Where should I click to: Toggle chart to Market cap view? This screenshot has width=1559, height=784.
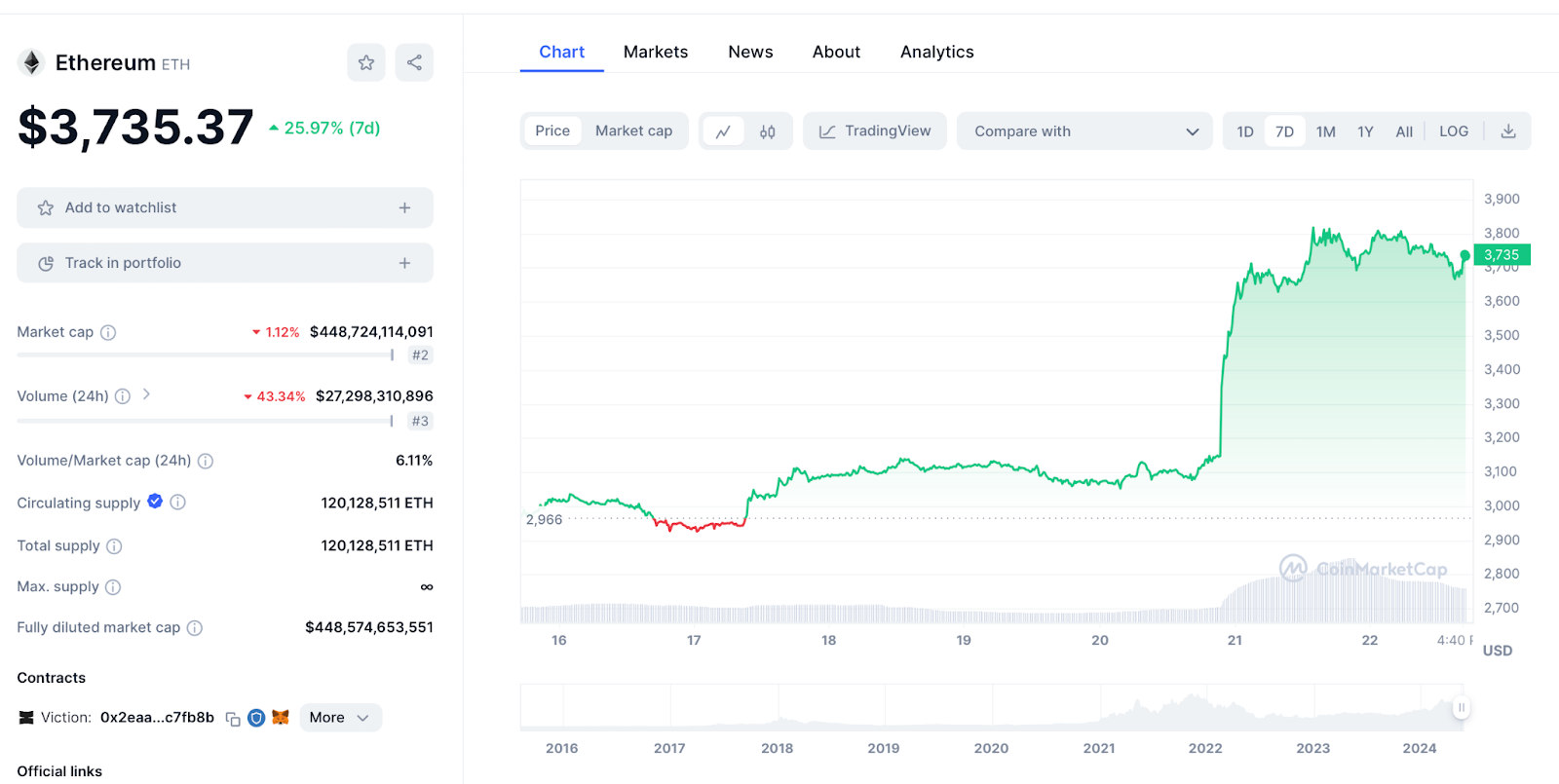pyautogui.click(x=634, y=131)
